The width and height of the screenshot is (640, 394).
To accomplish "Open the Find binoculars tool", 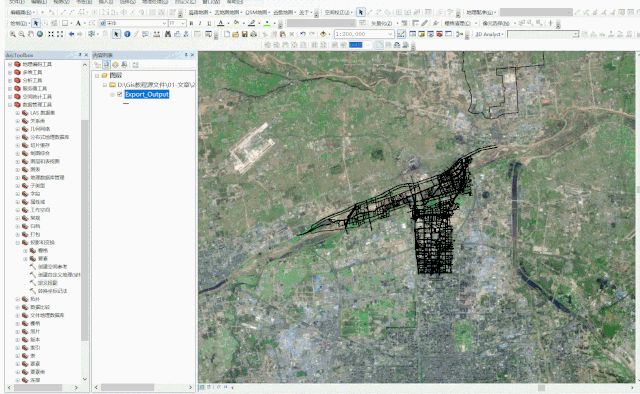I will (168, 34).
